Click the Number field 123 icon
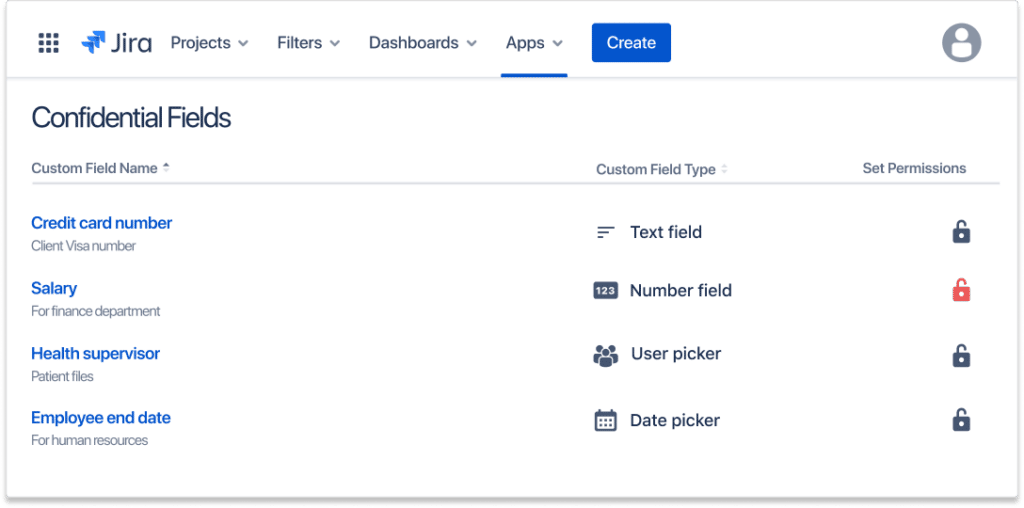Screen dimensions: 1024x508 (x=605, y=291)
